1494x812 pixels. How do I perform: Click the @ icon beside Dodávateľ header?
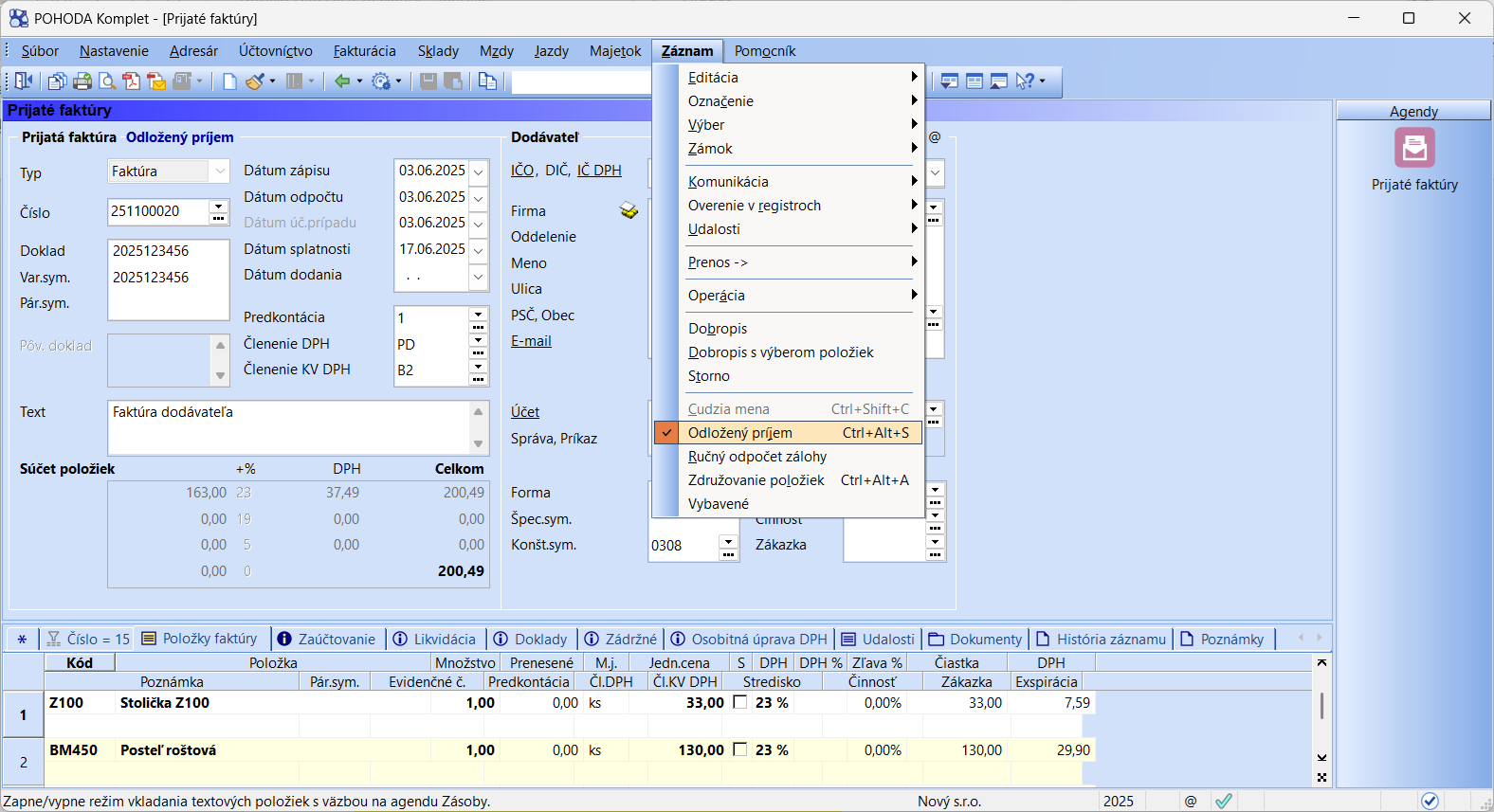pyautogui.click(x=935, y=137)
